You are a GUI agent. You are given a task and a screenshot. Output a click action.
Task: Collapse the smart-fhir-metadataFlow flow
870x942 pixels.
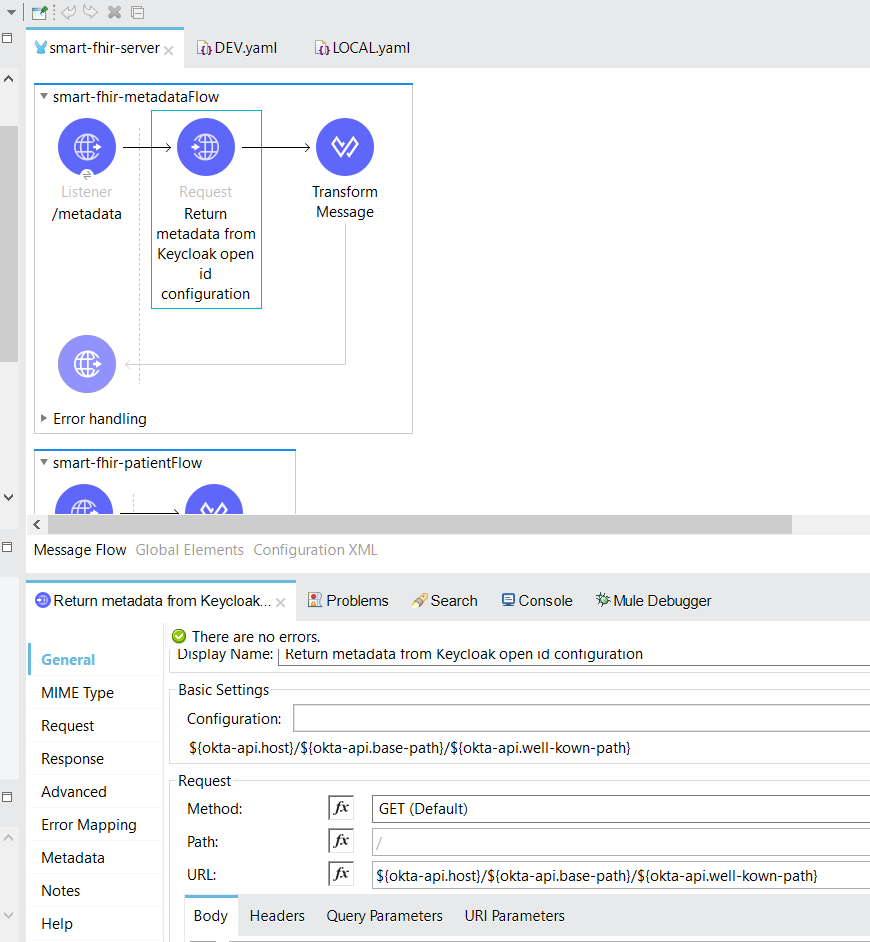[x=44, y=97]
